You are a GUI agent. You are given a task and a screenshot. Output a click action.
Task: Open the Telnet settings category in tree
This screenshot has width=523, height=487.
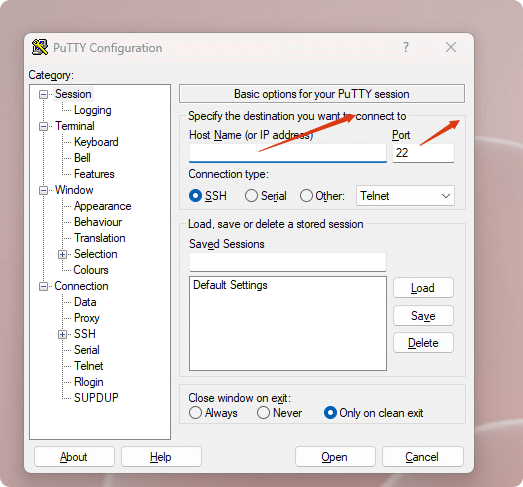point(88,366)
